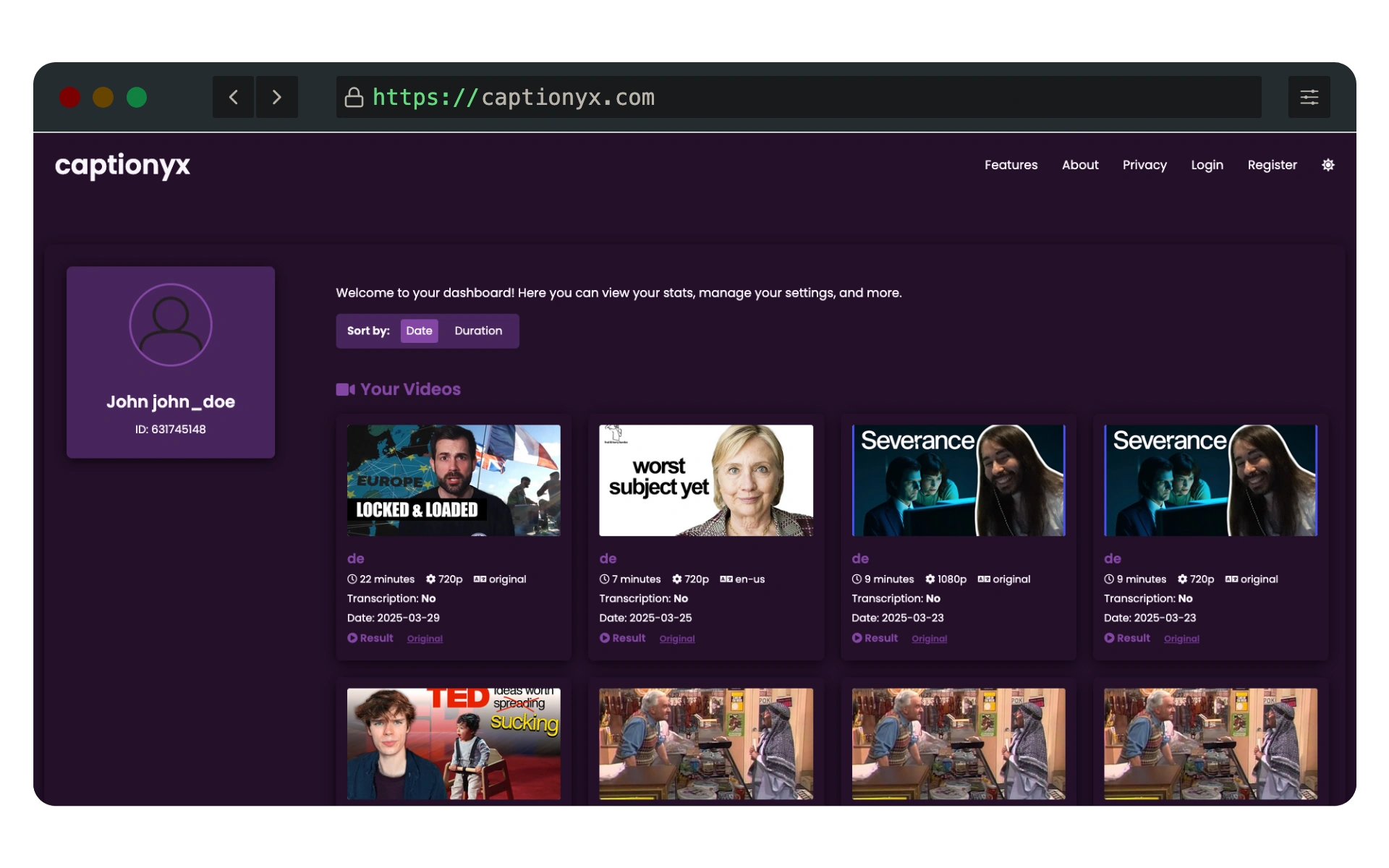Click the gear icon in the 720p Severance card
This screenshot has height=868, width=1389.
[1183, 579]
